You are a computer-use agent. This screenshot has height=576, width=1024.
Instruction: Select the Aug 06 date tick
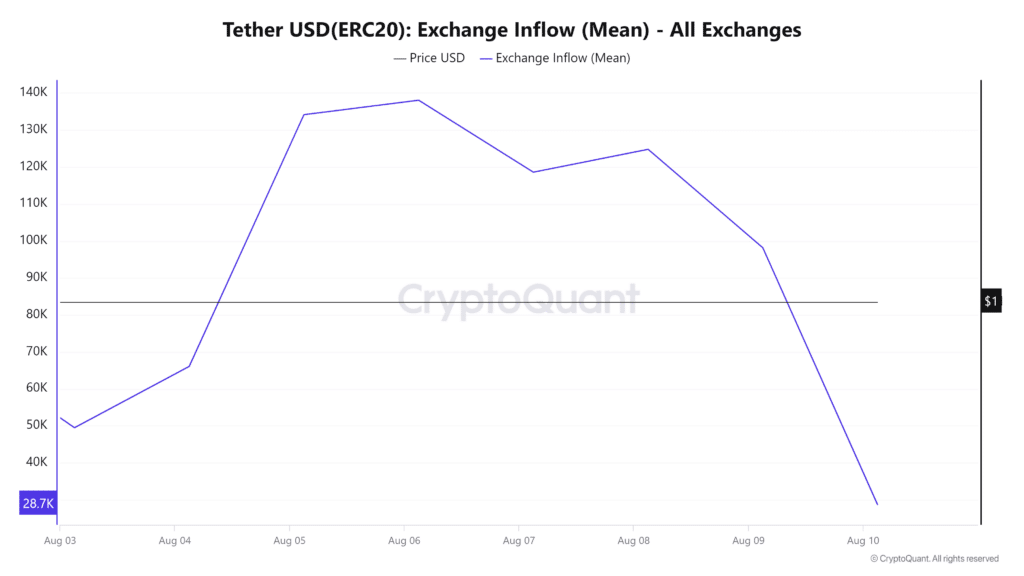(x=404, y=541)
